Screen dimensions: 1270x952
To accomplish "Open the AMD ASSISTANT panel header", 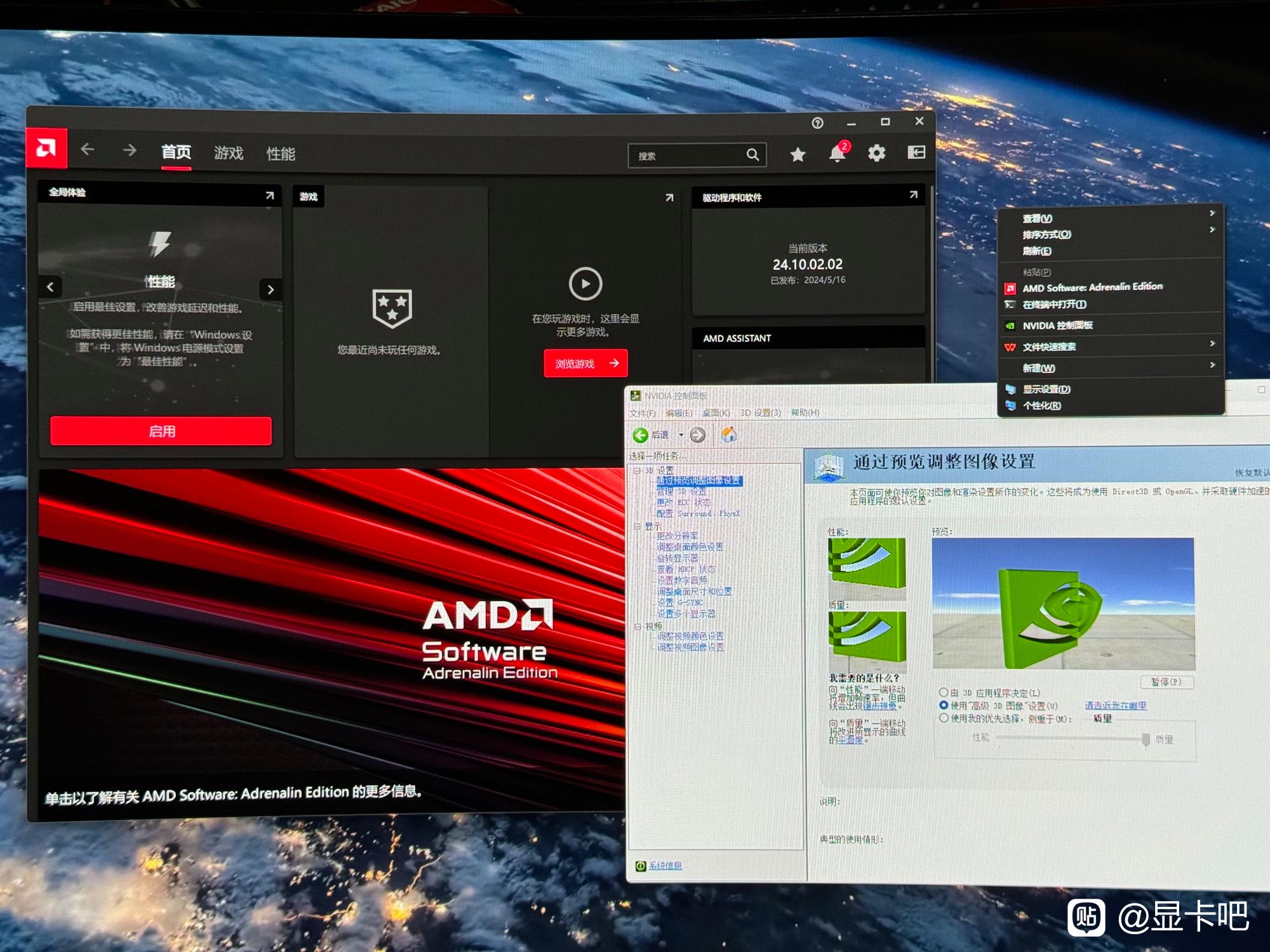I will (808, 338).
